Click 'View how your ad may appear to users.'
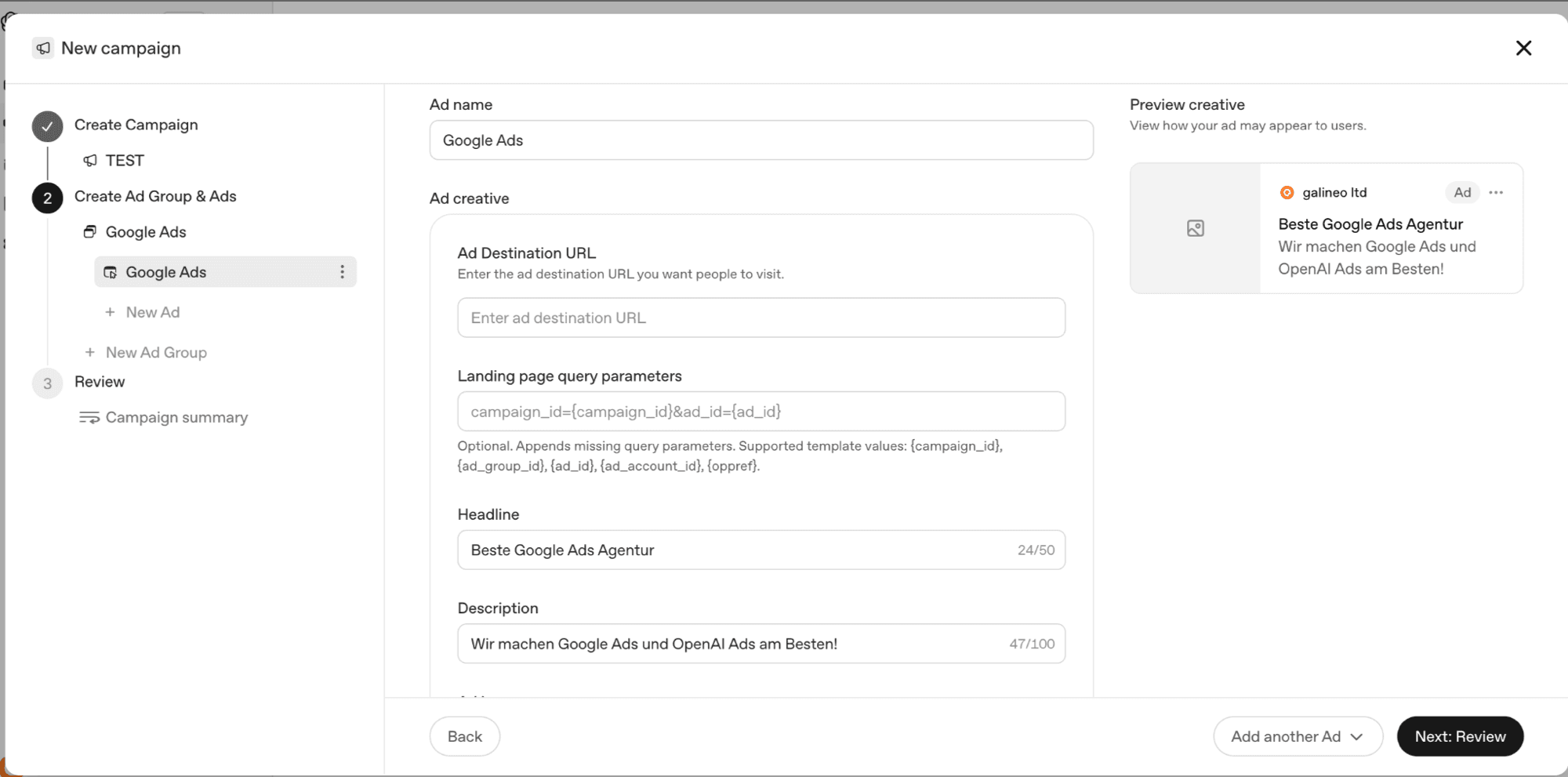 (x=1248, y=125)
